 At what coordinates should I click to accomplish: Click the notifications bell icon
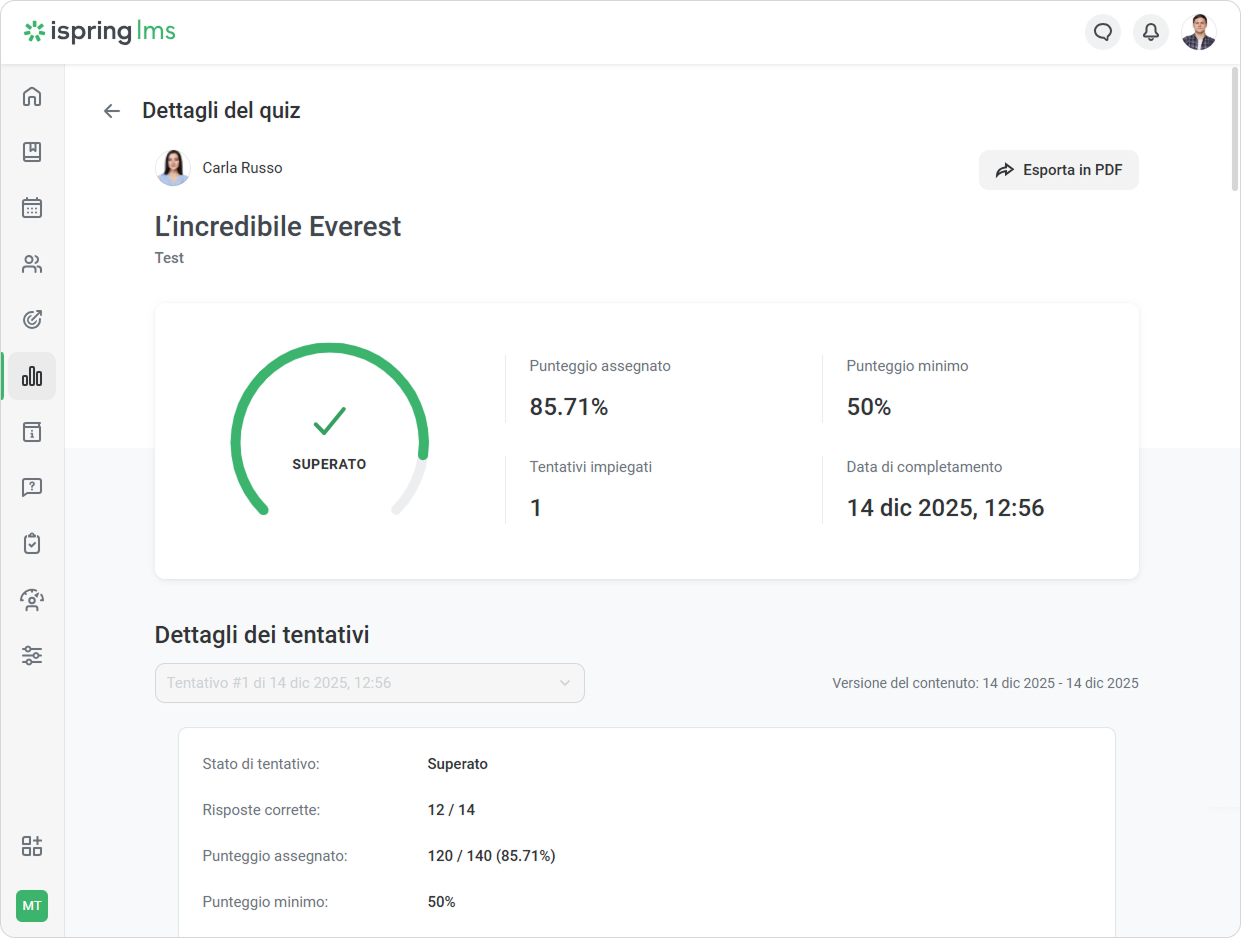click(x=1151, y=32)
